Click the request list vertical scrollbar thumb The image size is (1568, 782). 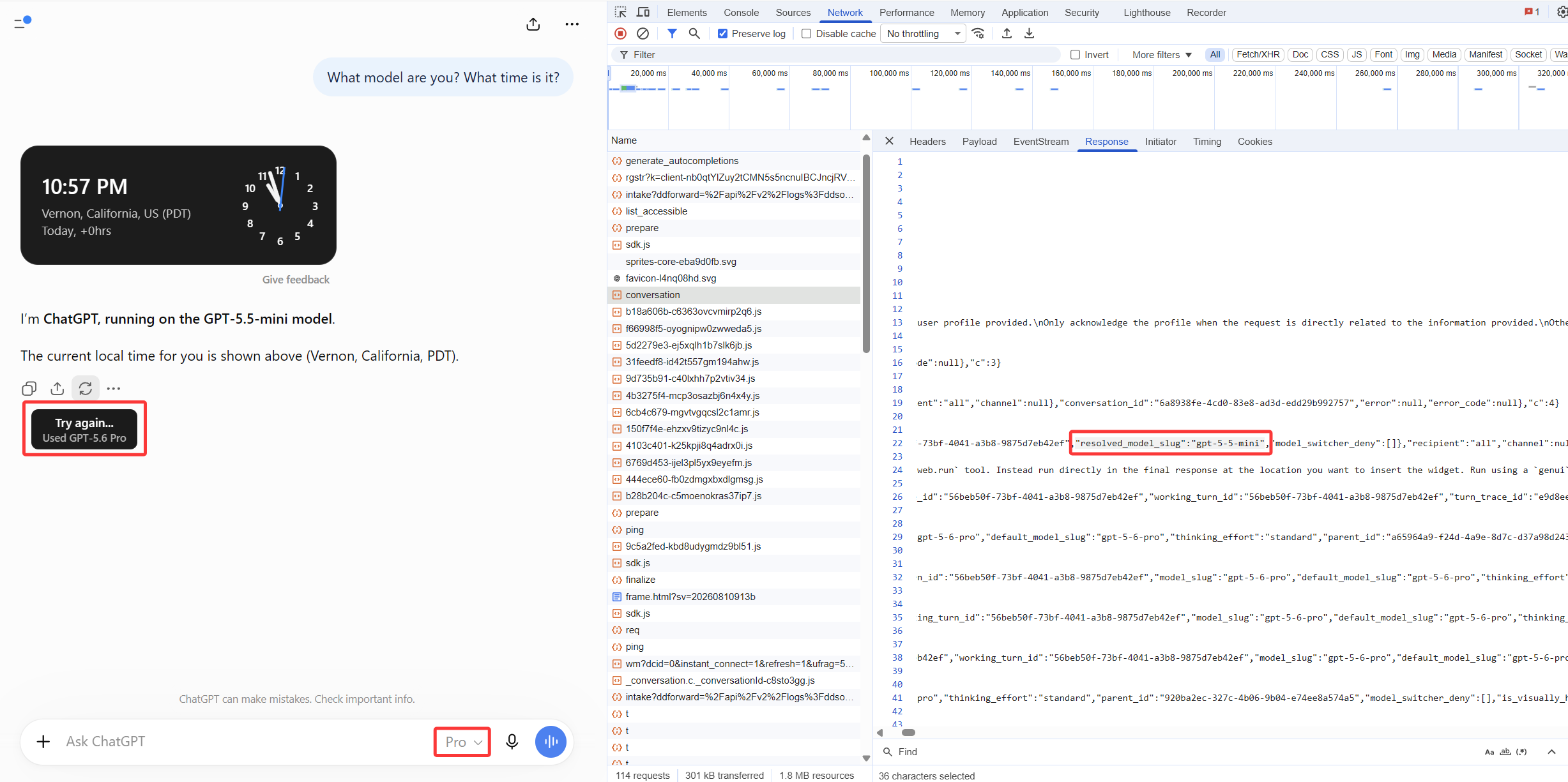click(866, 252)
